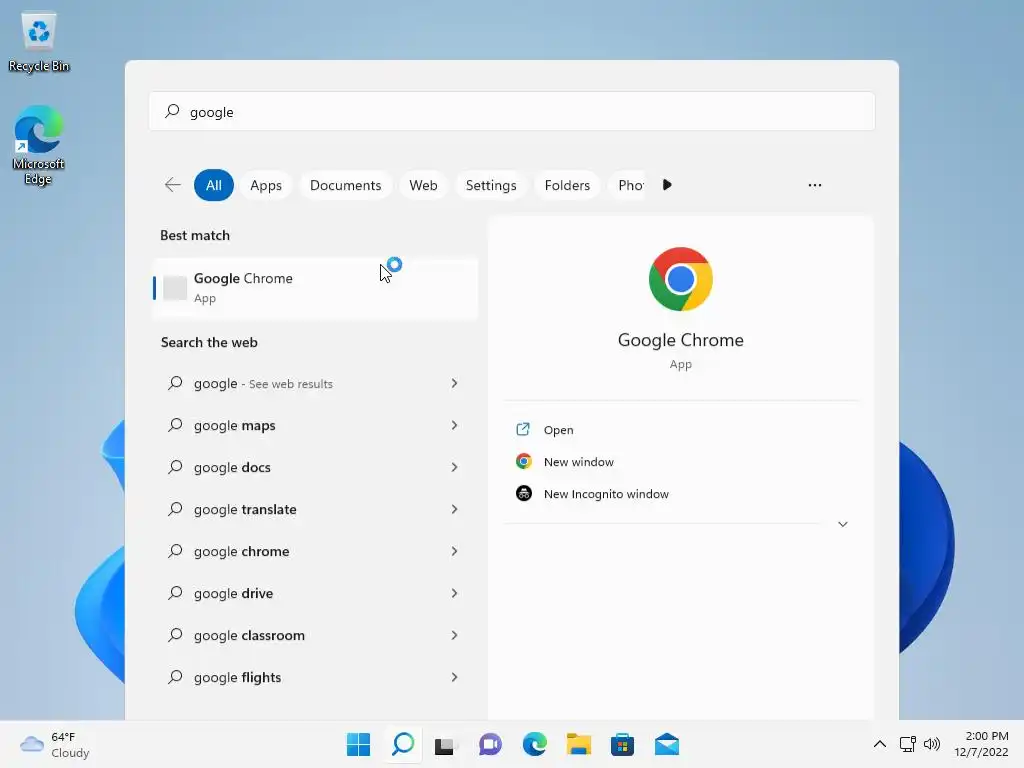Click Open in the Chrome preview pane
The image size is (1024, 768).
point(558,430)
